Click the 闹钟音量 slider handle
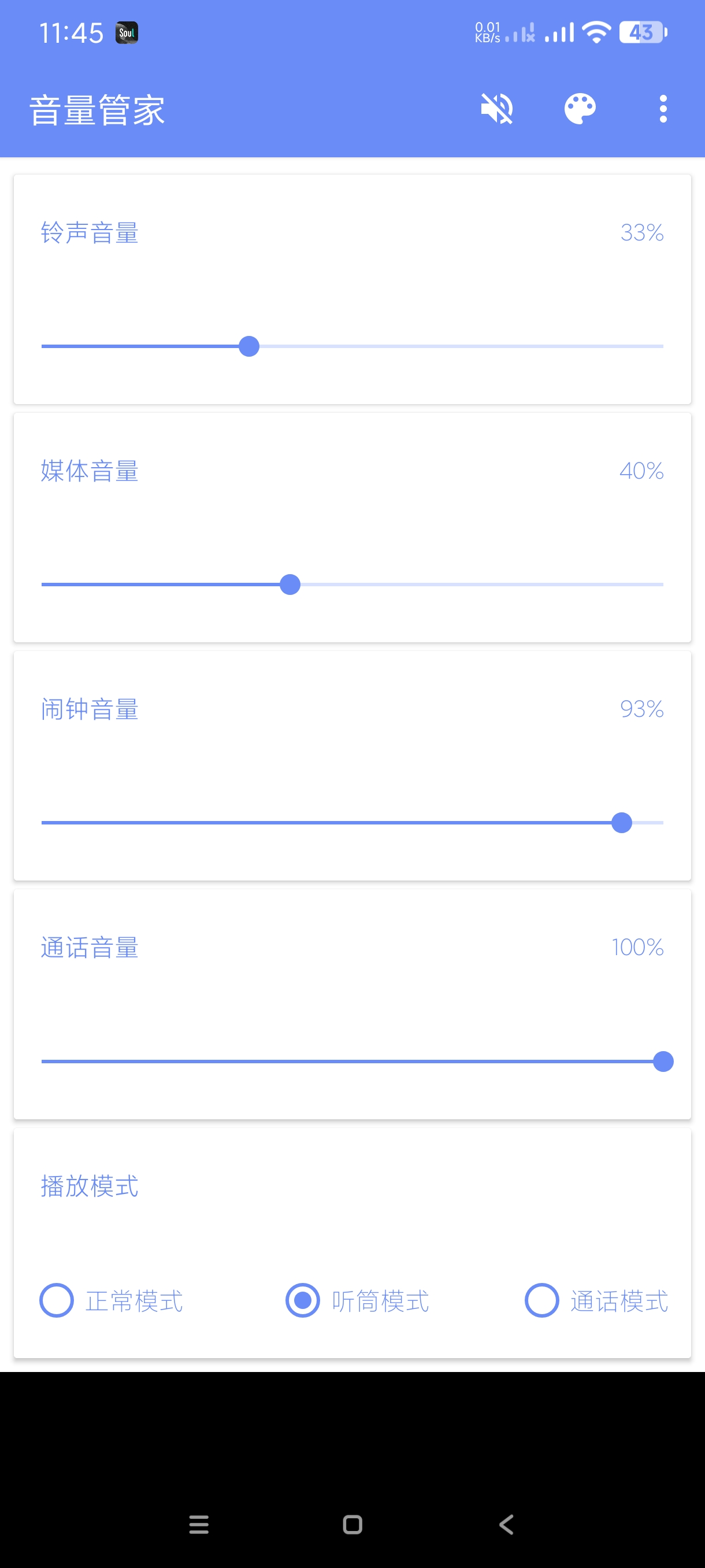Screen dimensions: 705x1568 pyautogui.click(x=621, y=822)
